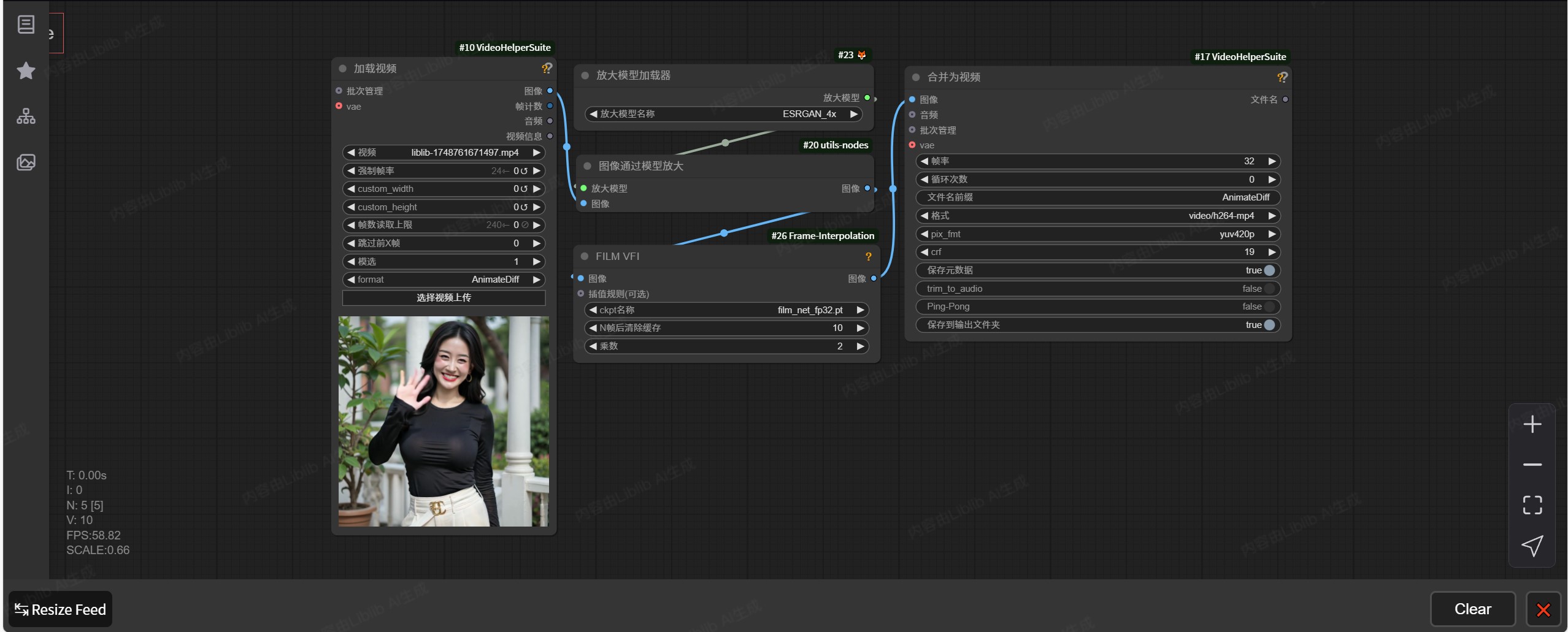Click the video preview thumbnail of woman

click(444, 421)
